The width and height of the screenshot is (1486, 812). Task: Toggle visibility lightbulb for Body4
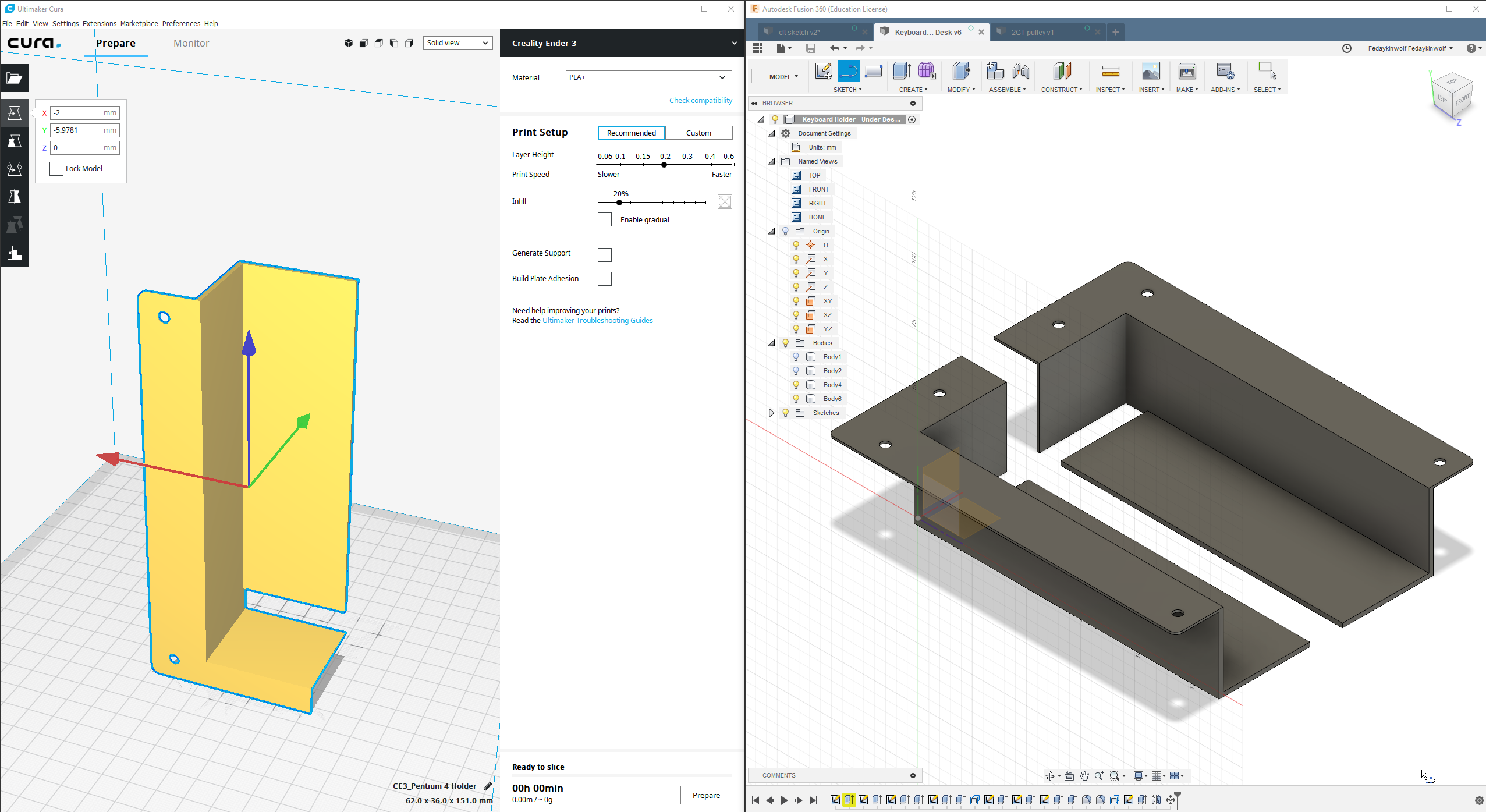(796, 385)
